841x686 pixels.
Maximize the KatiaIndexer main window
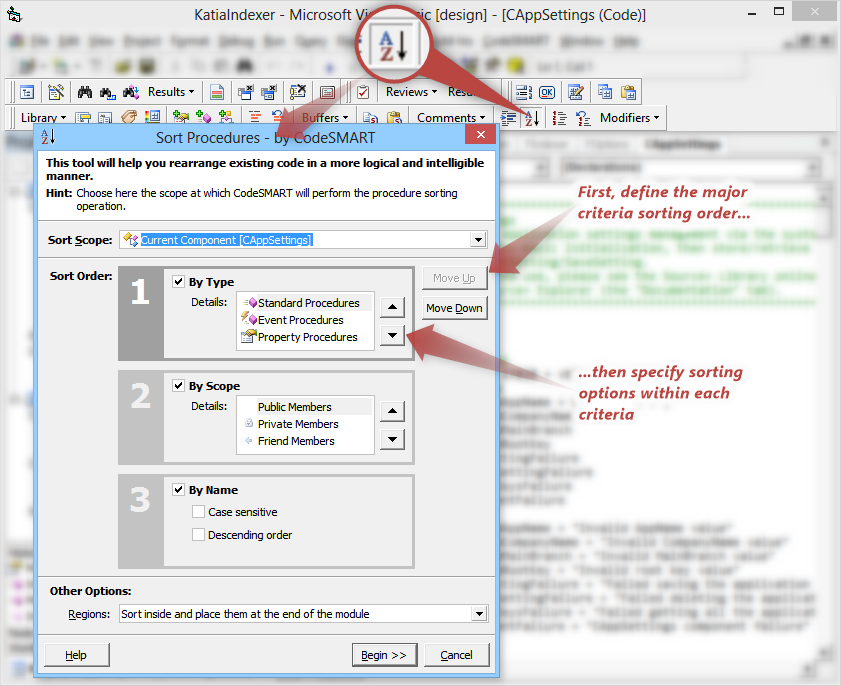[779, 11]
